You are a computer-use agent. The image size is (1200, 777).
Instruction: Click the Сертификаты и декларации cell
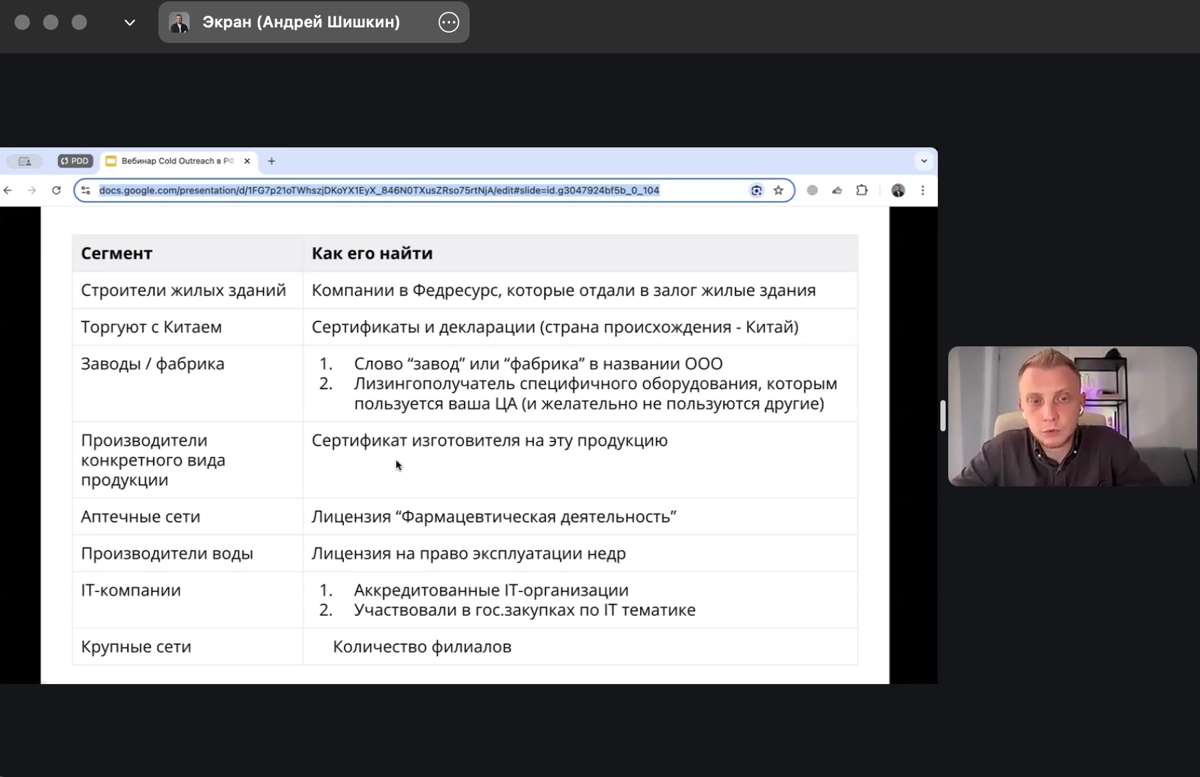click(x=580, y=327)
